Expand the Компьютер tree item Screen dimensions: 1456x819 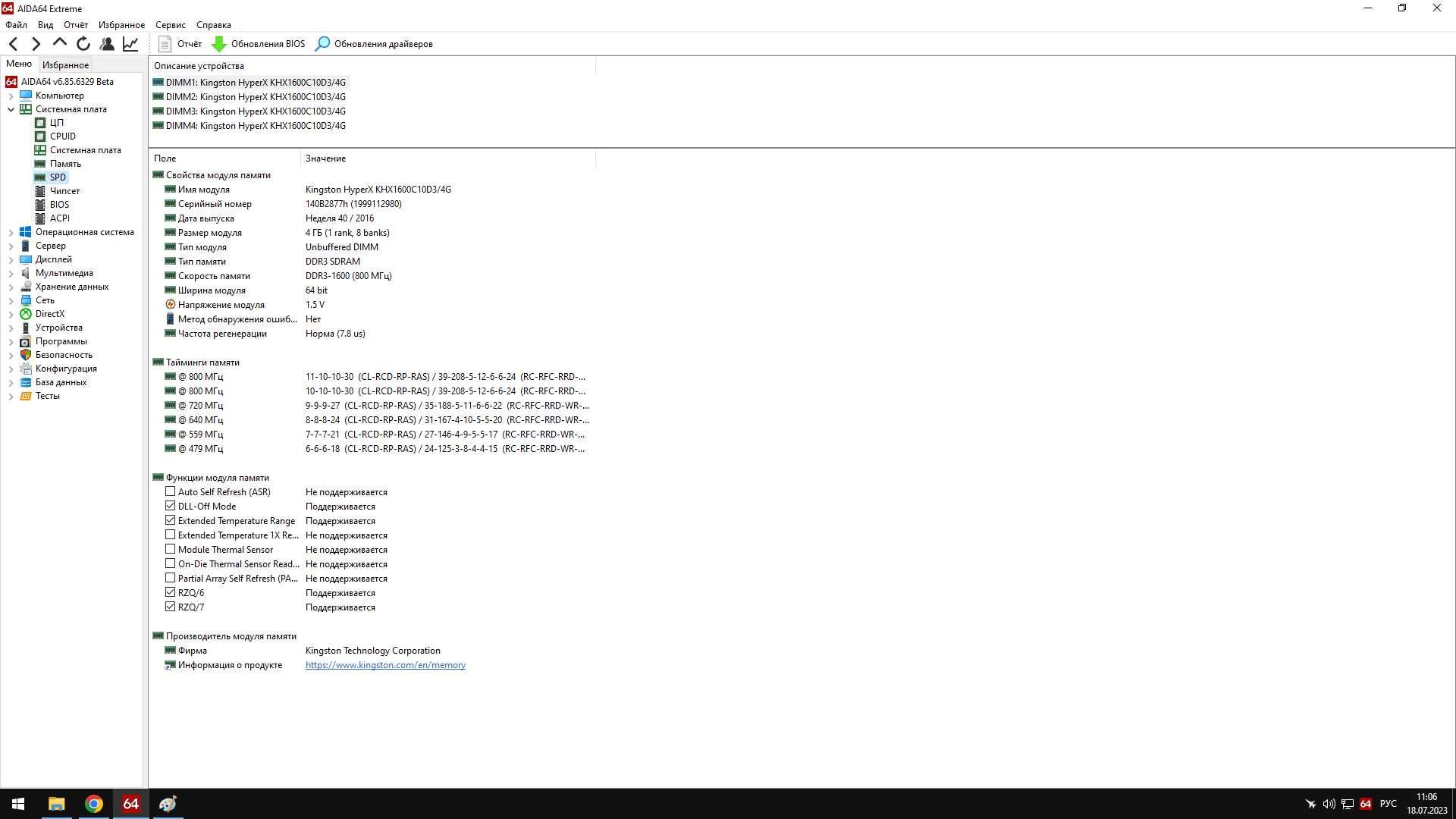tap(10, 95)
